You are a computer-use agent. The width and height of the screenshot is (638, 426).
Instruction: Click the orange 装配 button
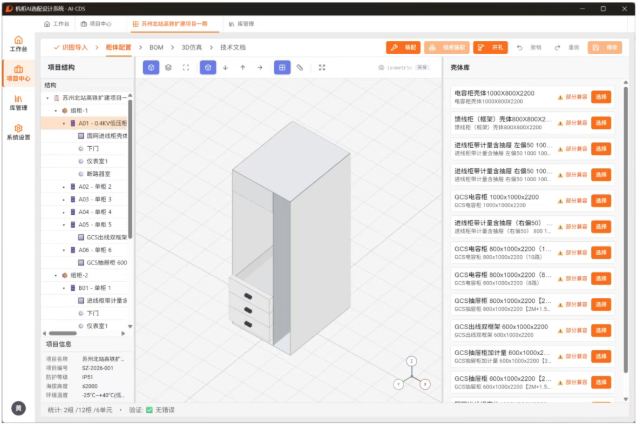(404, 48)
